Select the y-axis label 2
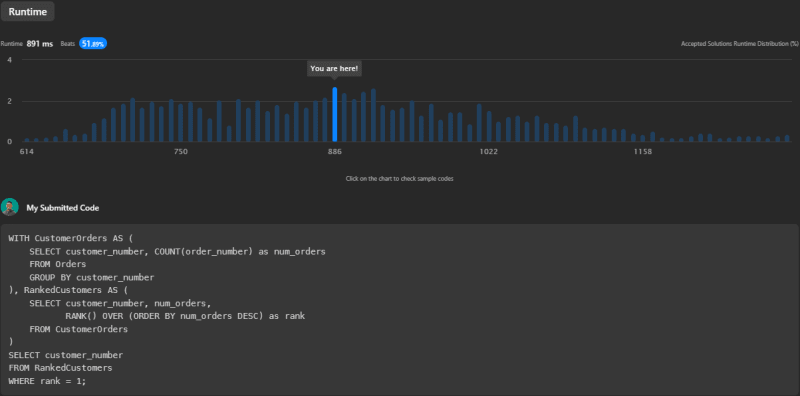Viewport: 800px width, 396px height. pyautogui.click(x=10, y=101)
